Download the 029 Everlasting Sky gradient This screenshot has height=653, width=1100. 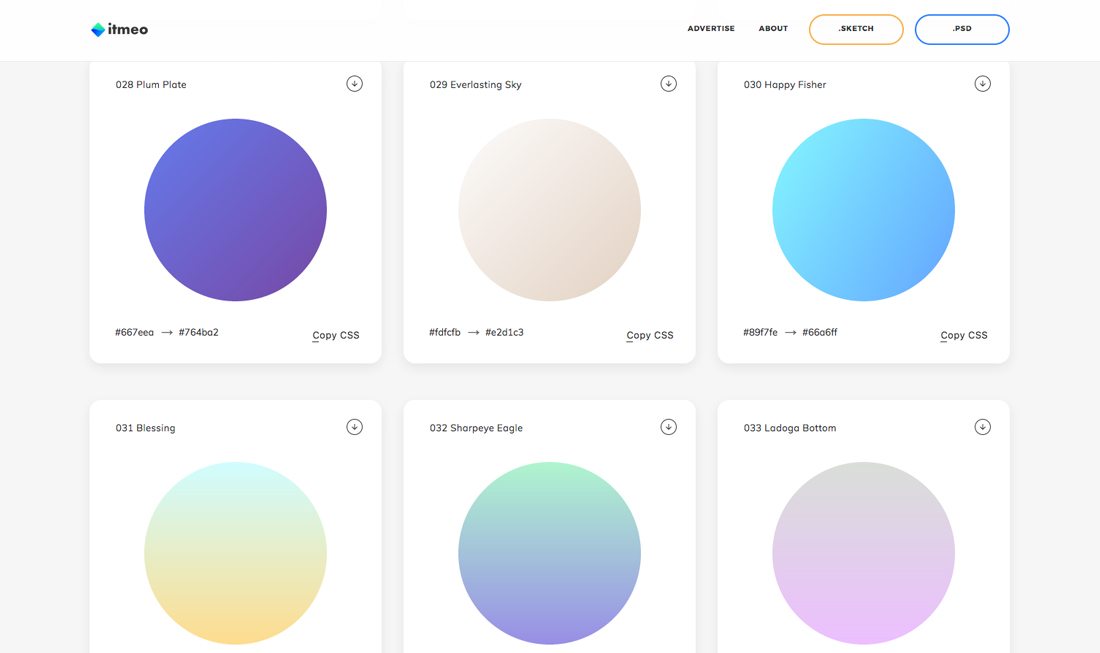click(x=669, y=83)
